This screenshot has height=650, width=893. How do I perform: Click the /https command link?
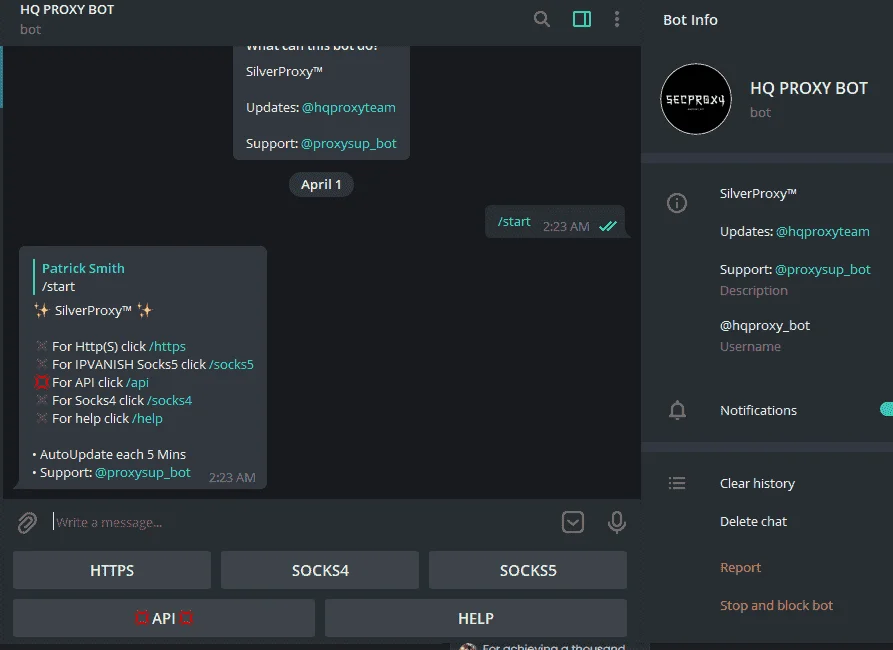[167, 346]
